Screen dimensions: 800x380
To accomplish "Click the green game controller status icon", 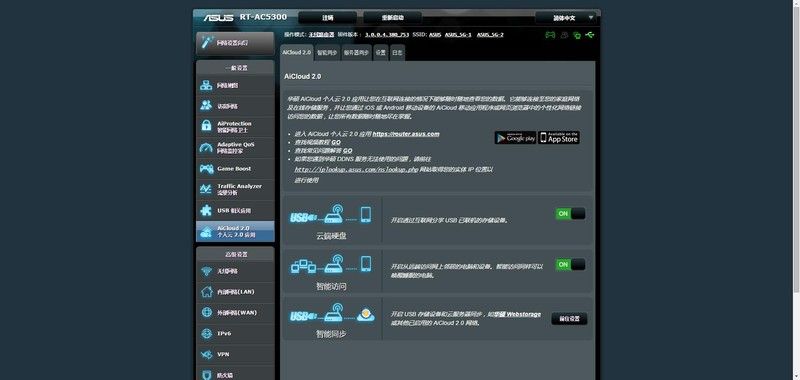I will tap(551, 35).
